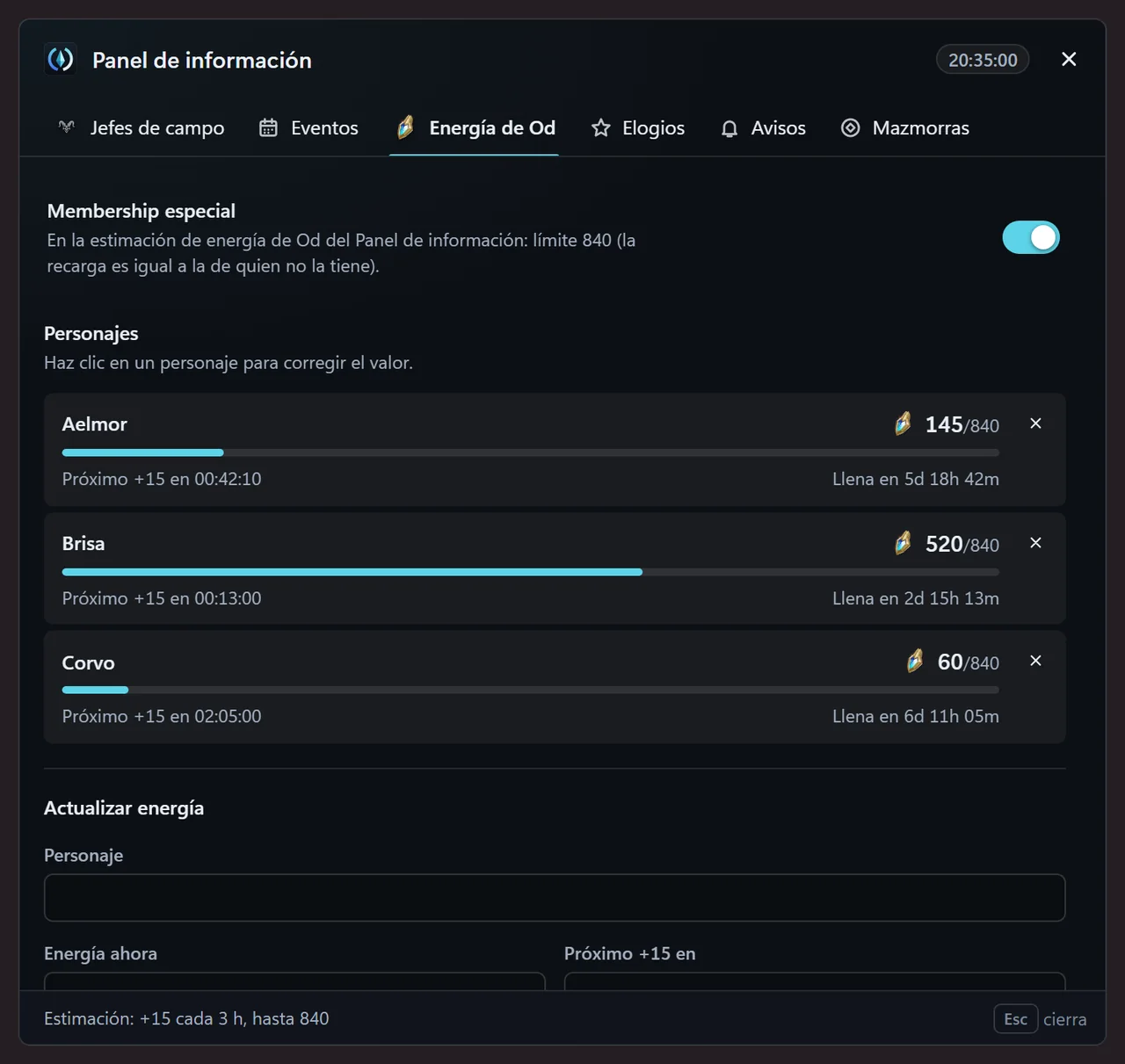This screenshot has height=1064, width=1125.
Task: Click the "Llena en 6d 11h 05m" text
Action: coord(916,716)
